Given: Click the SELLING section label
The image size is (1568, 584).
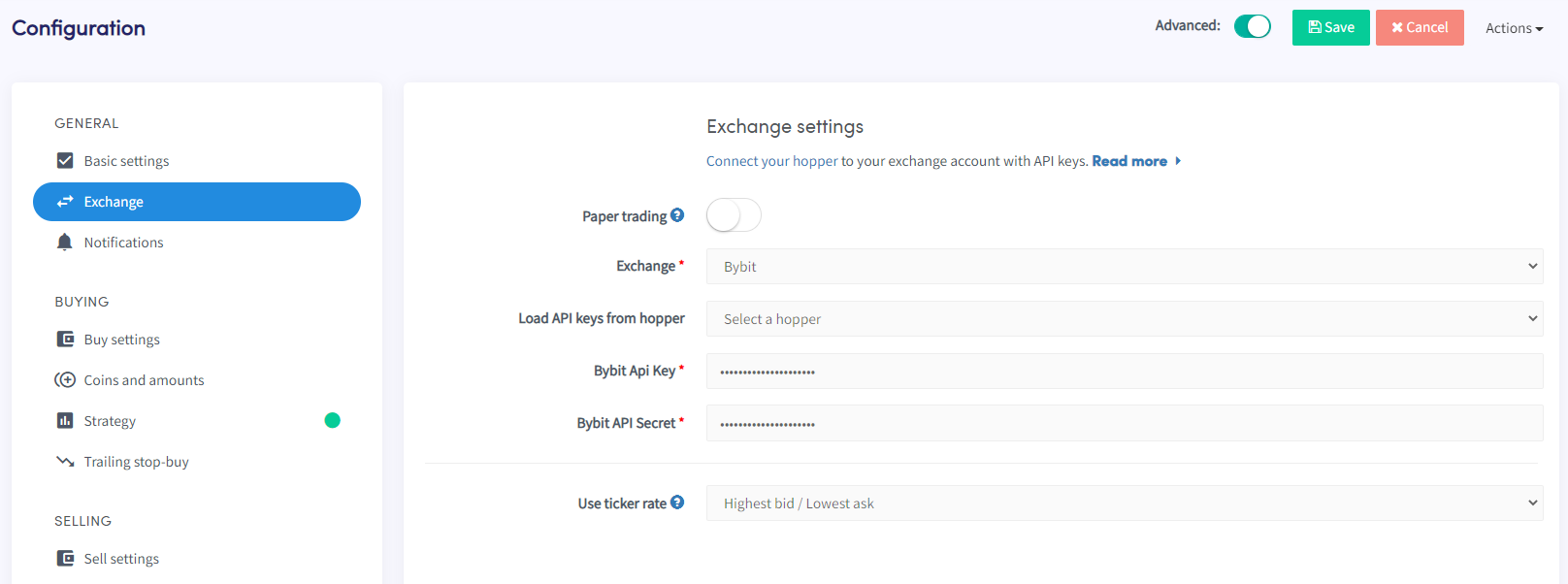Looking at the screenshot, I should click(82, 521).
